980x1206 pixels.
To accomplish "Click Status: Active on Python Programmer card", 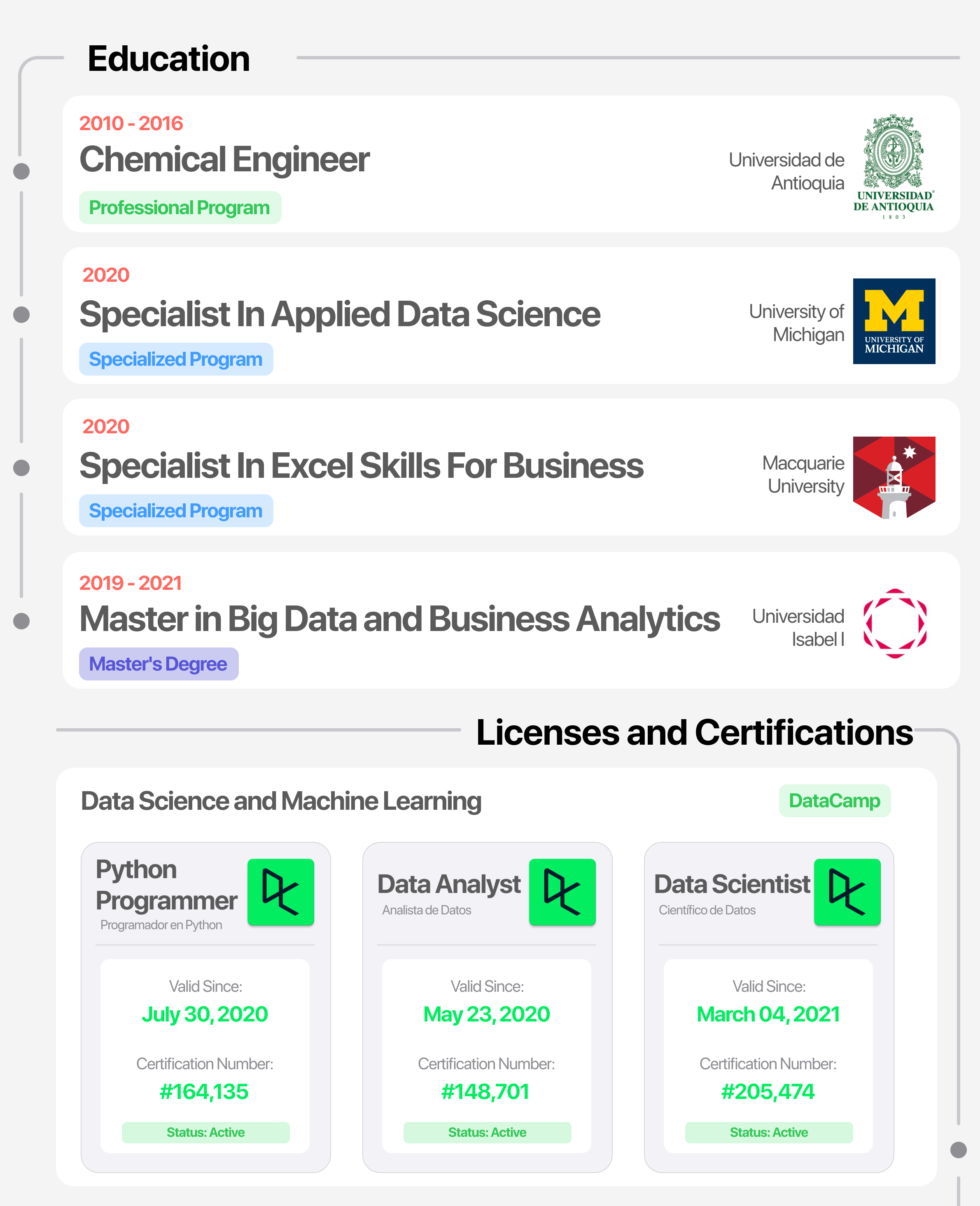I will coord(205,1133).
